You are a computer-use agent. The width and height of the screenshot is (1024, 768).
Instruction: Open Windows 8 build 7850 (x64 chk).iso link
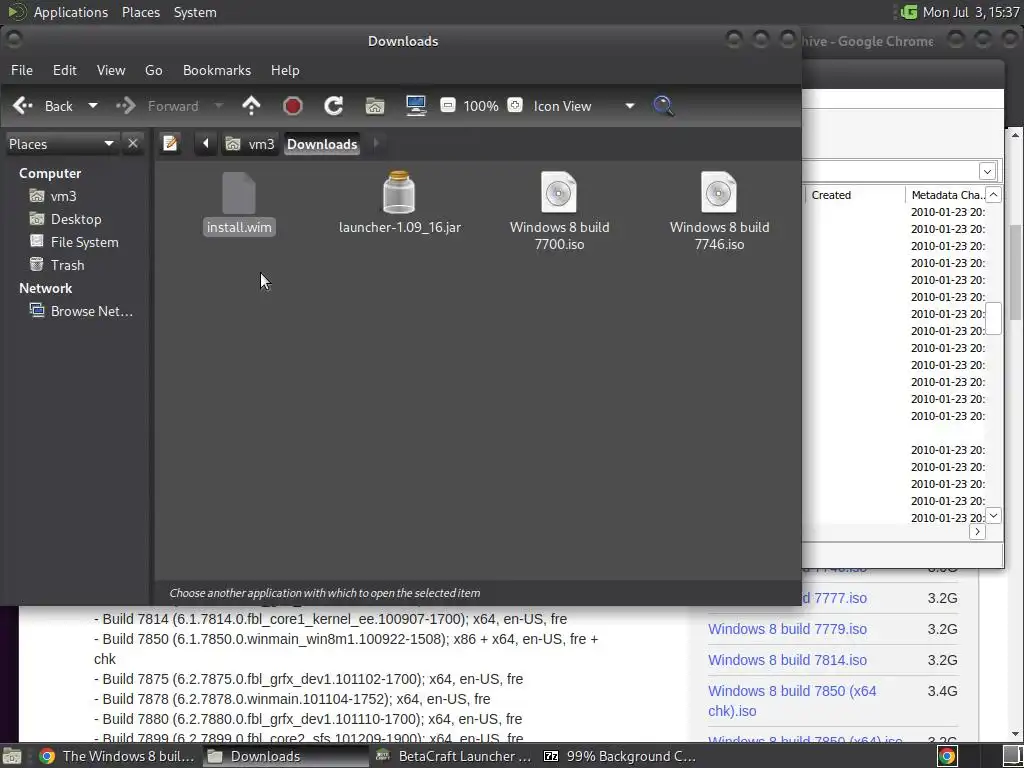coord(792,701)
